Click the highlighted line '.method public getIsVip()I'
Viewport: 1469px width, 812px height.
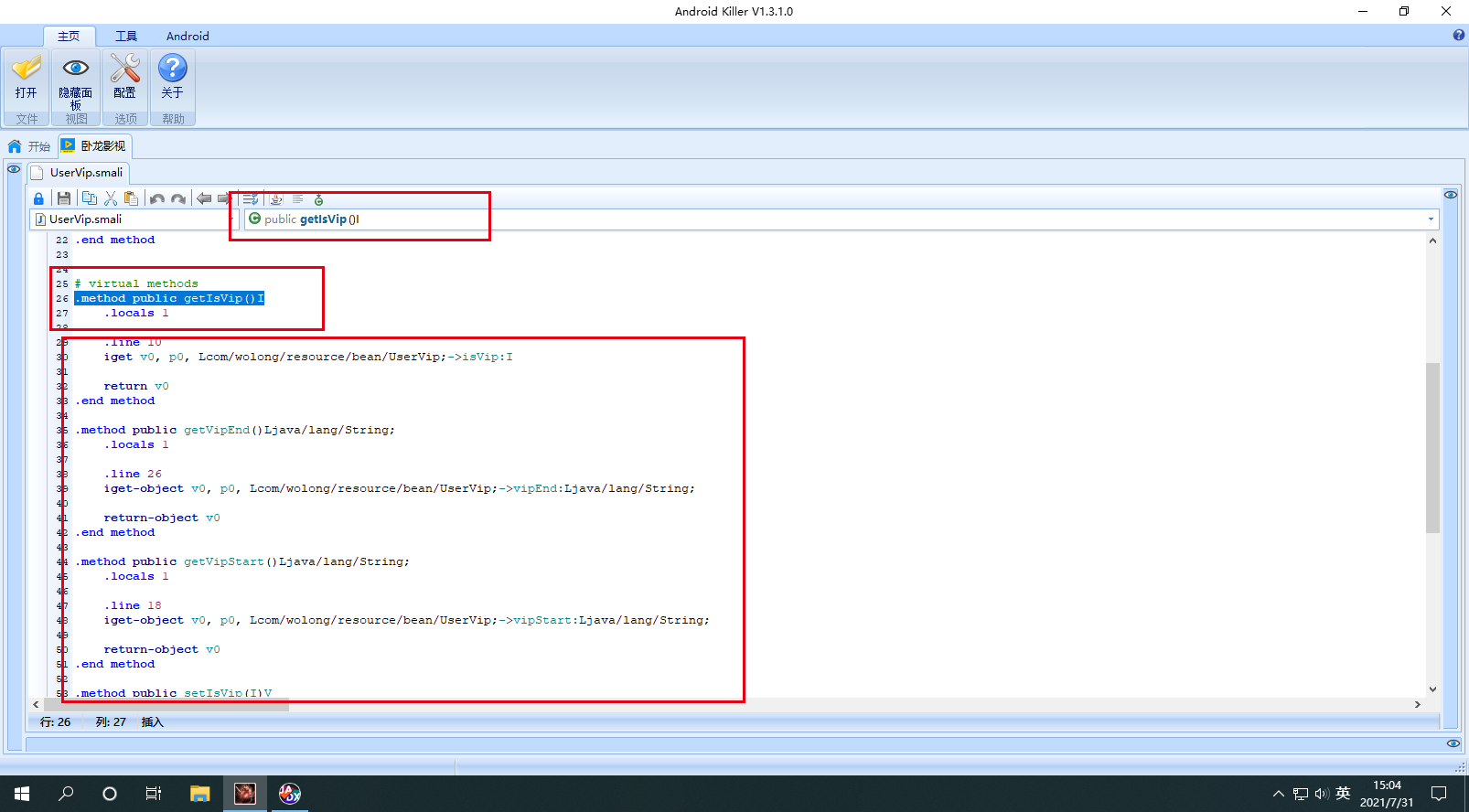[169, 298]
